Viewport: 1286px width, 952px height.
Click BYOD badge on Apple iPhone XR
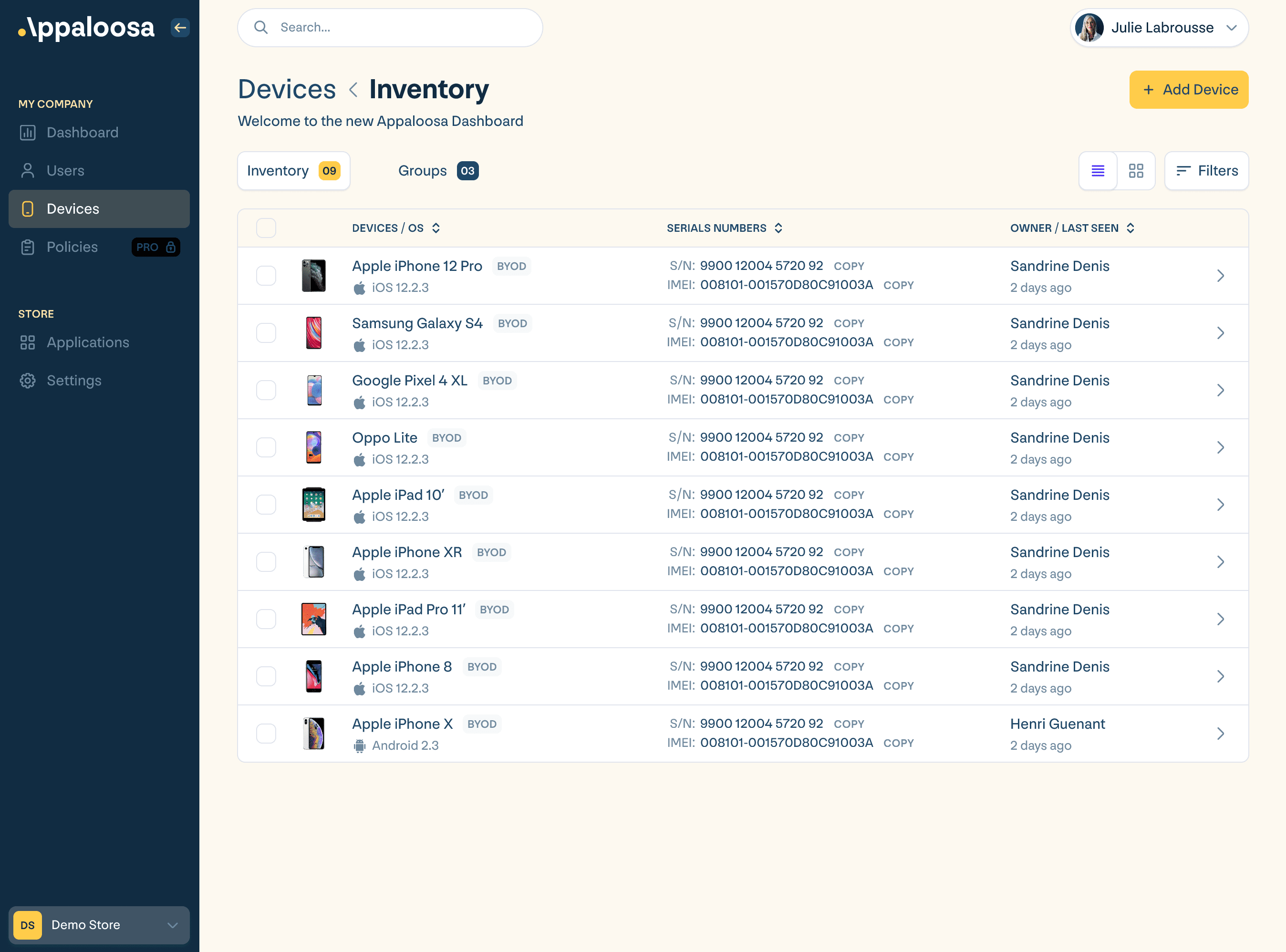click(x=491, y=552)
